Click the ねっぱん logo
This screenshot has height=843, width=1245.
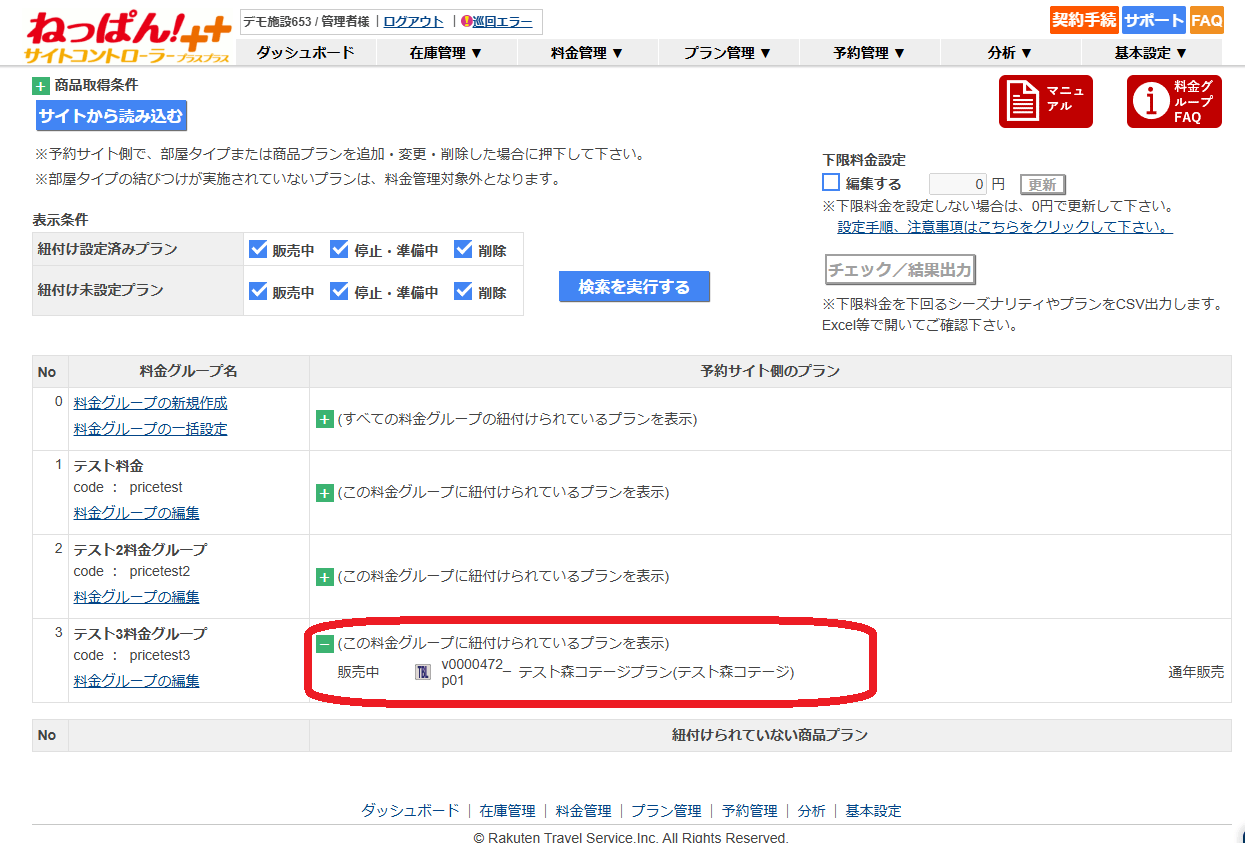(x=128, y=37)
